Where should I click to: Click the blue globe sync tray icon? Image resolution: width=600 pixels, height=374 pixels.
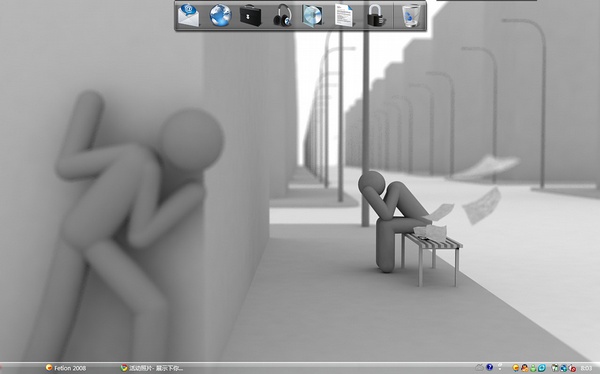(564, 368)
